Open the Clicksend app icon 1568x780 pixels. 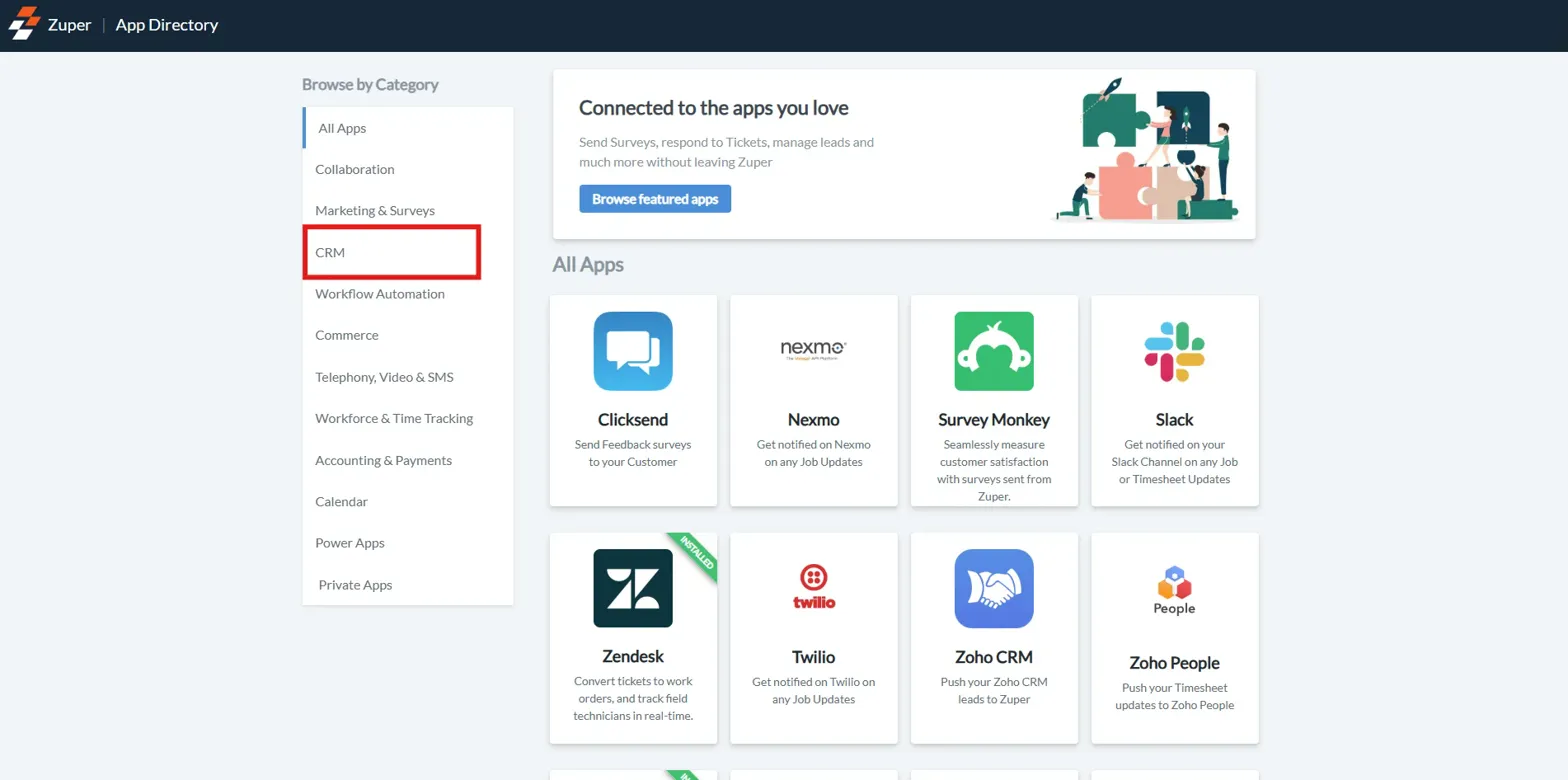(x=633, y=351)
